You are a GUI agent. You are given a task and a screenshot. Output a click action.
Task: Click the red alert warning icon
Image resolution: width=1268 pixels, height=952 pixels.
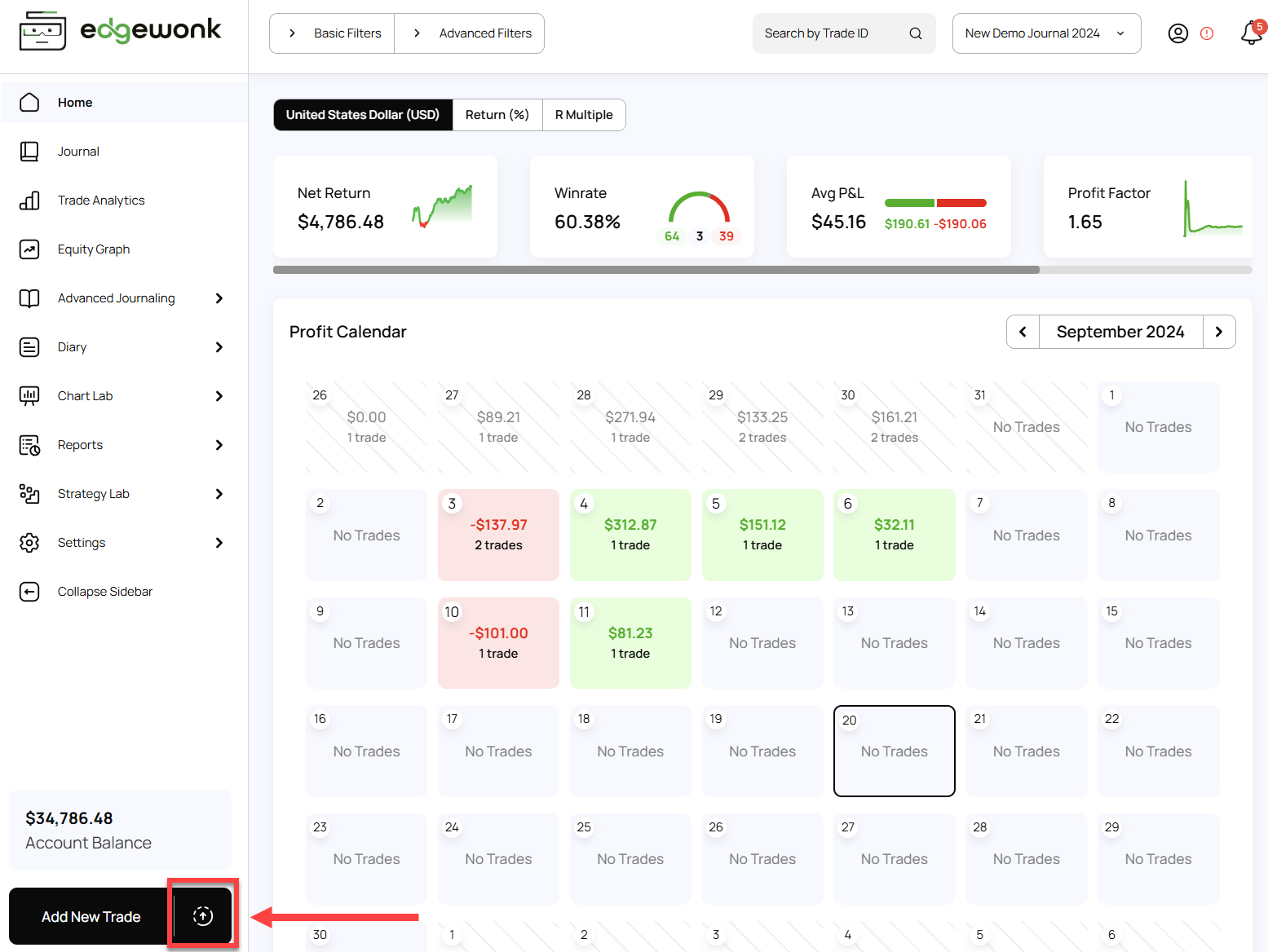coord(1207,33)
